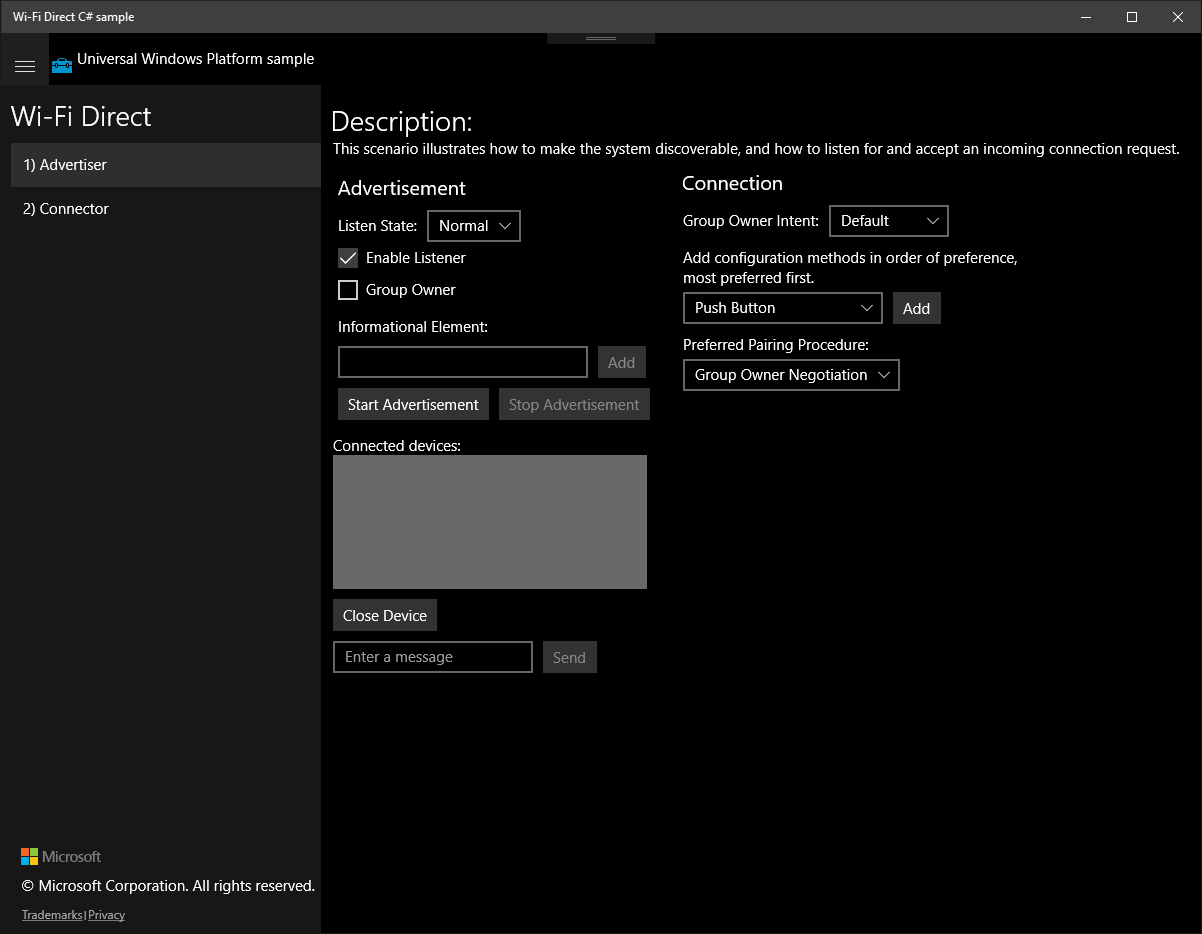Viewport: 1202px width, 934px height.
Task: Click Add next to Push Button
Action: coord(916,308)
